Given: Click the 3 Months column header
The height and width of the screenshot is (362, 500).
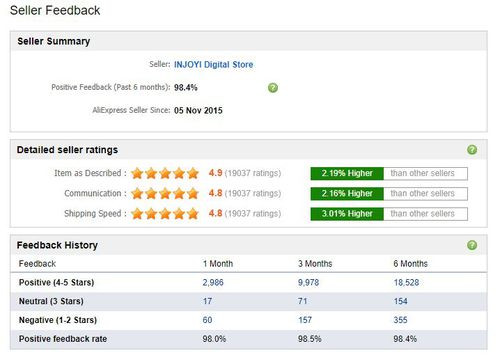Looking at the screenshot, I should point(315,263).
